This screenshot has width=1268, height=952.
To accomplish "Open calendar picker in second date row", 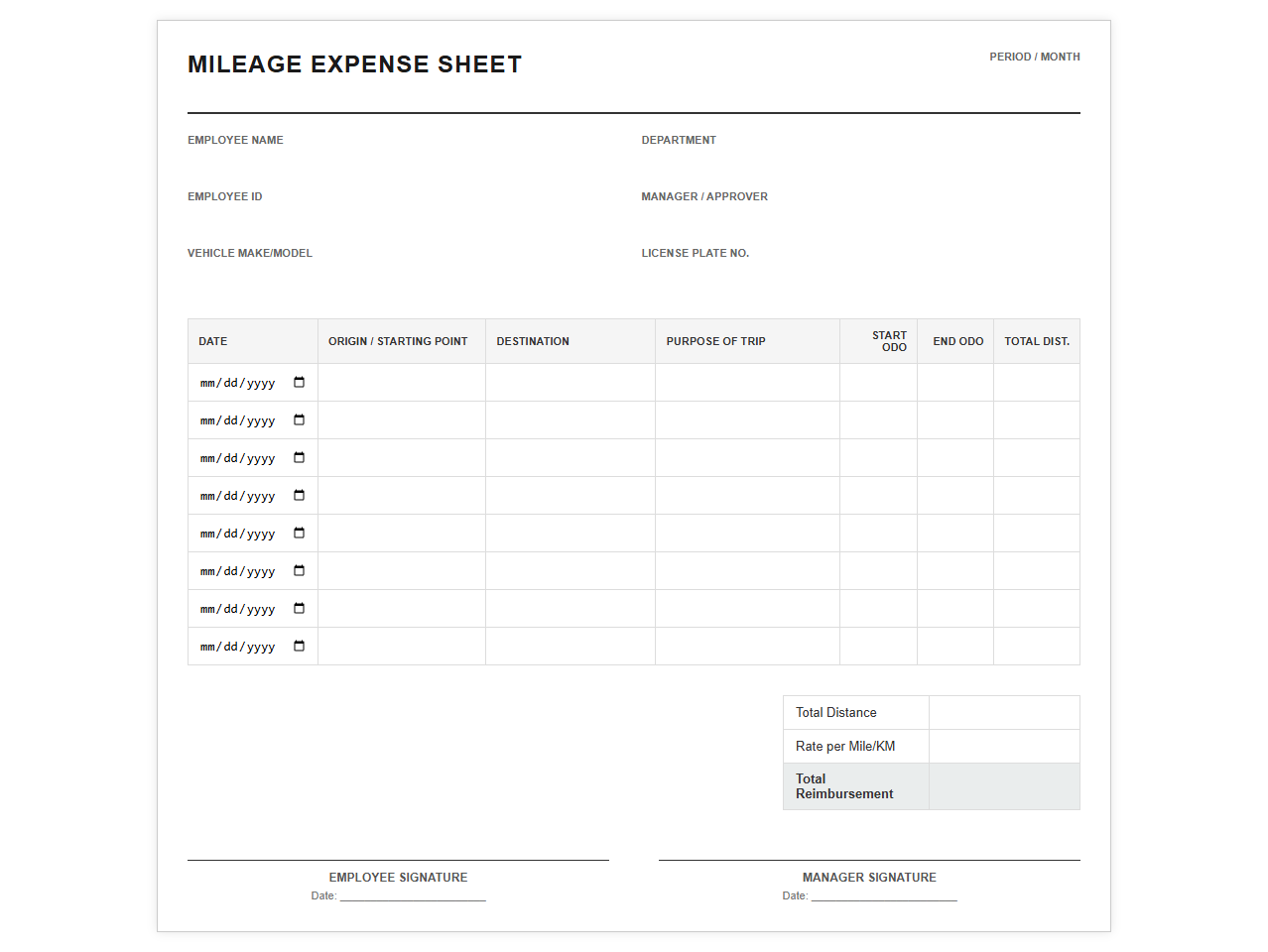I will [299, 420].
